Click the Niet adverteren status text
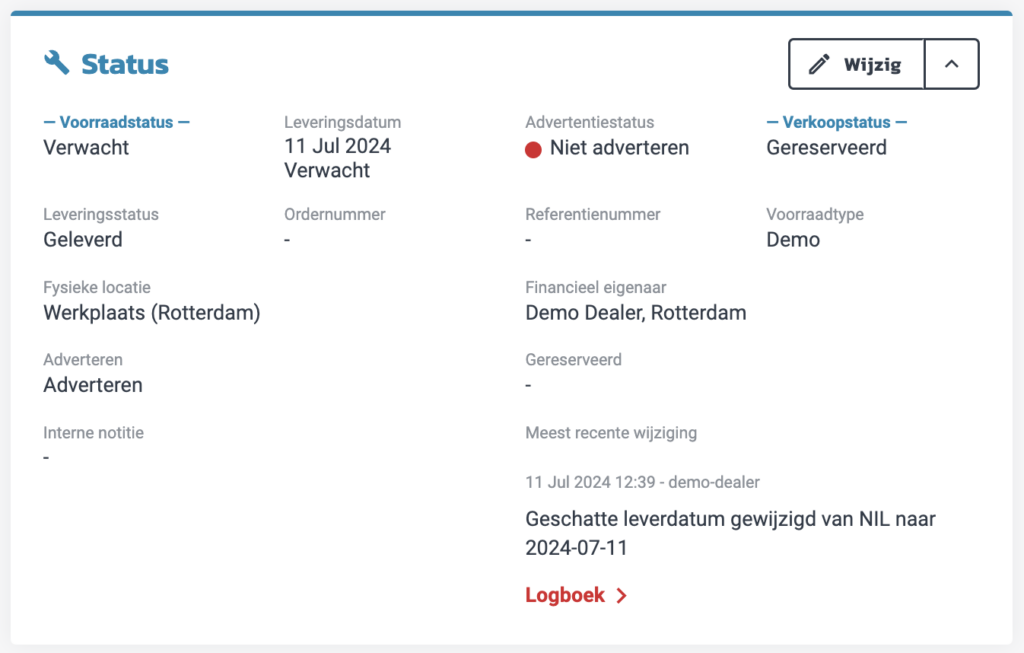The image size is (1024, 653). [x=619, y=148]
